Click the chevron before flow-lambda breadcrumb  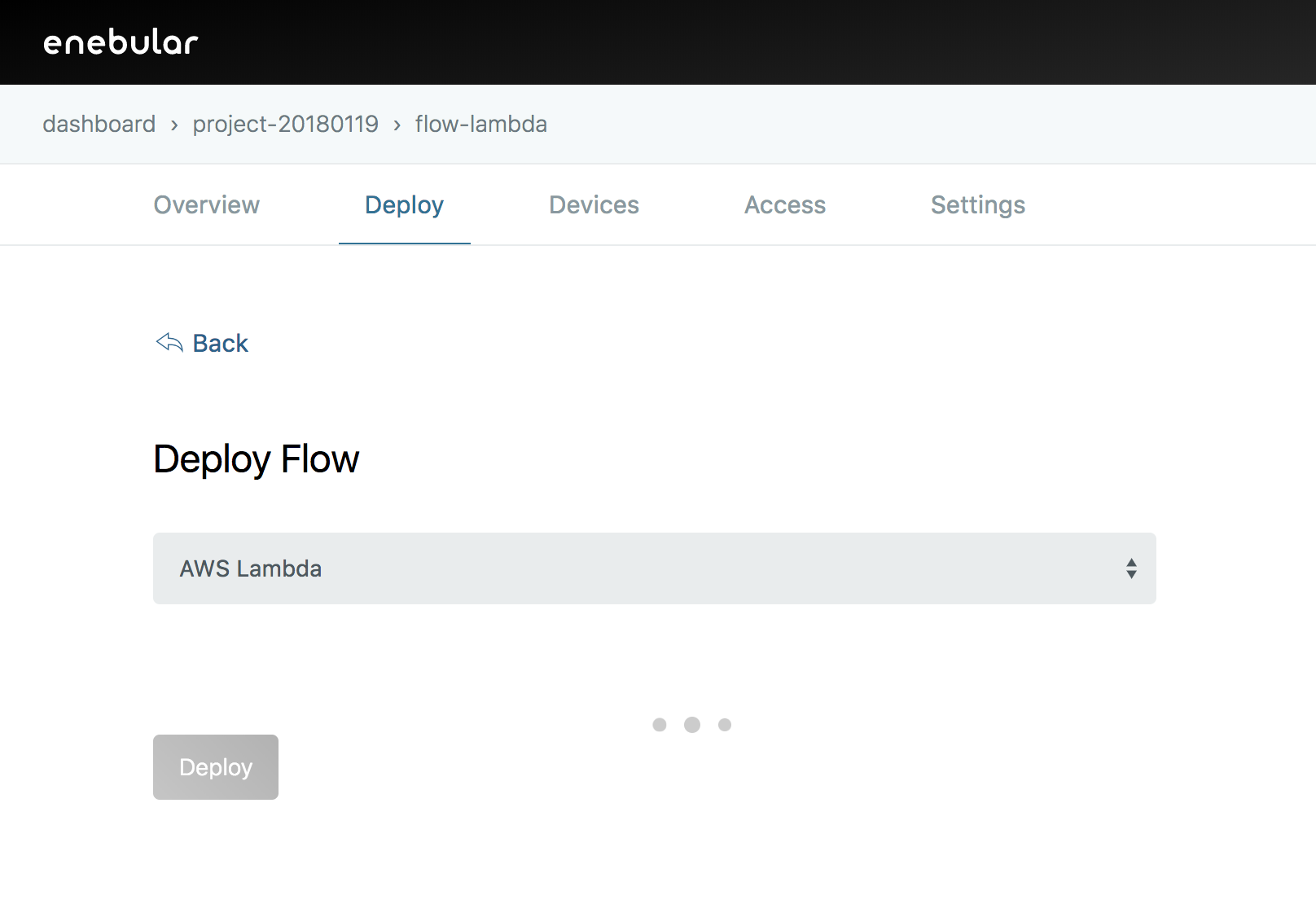pyautogui.click(x=397, y=125)
